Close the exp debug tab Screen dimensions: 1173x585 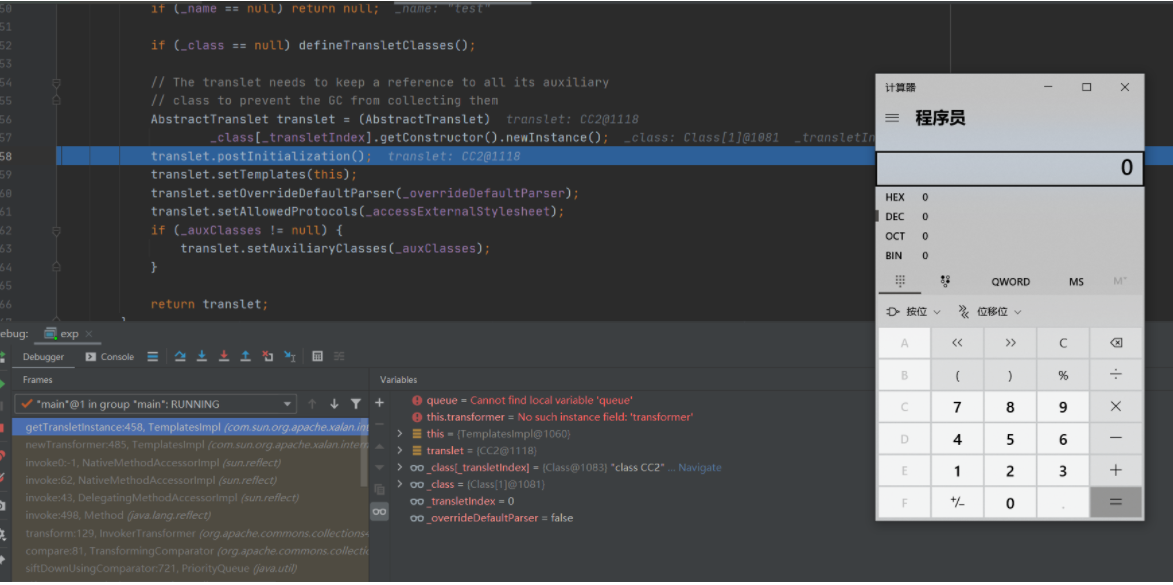[x=88, y=334]
